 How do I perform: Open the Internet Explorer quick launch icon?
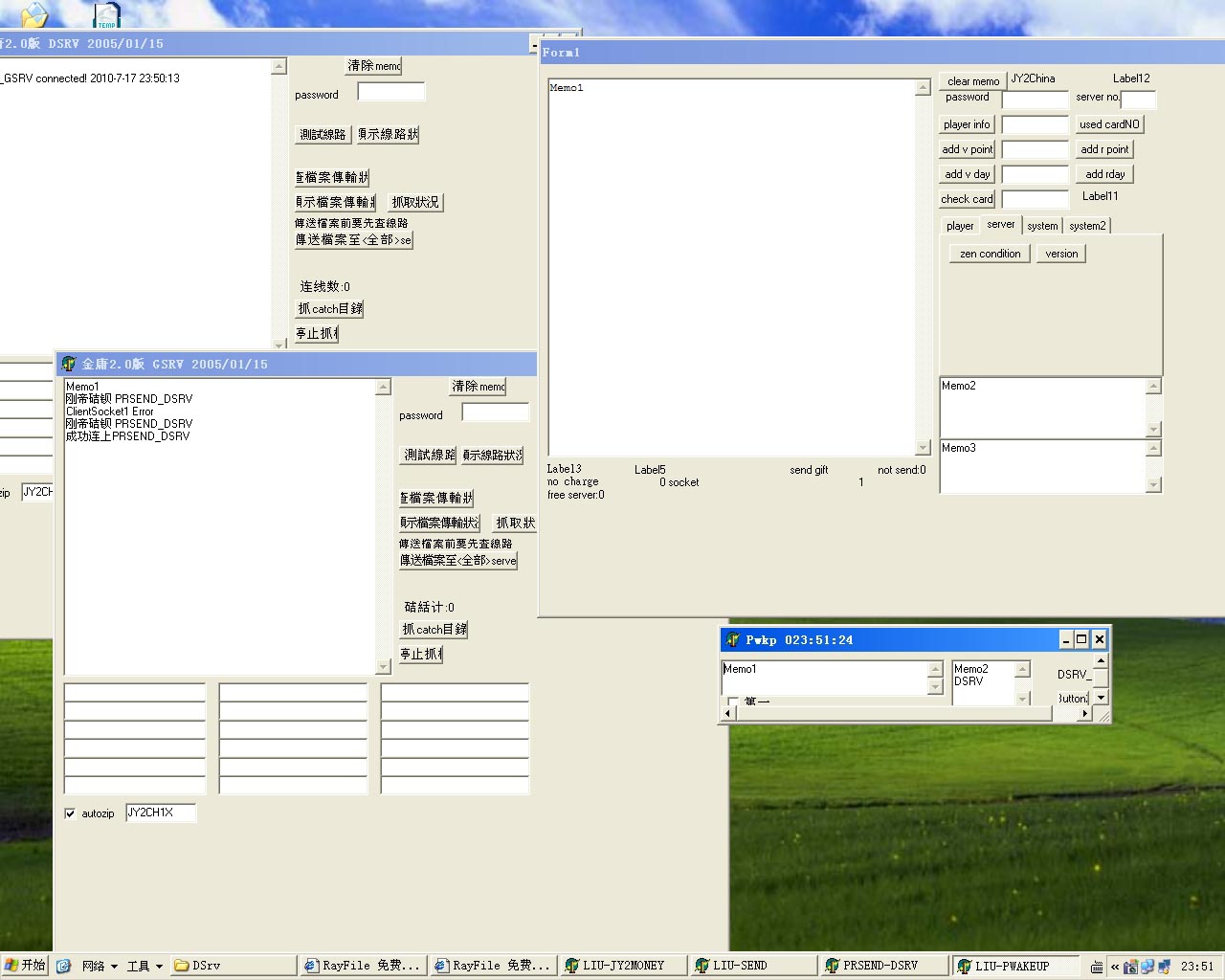(63, 966)
